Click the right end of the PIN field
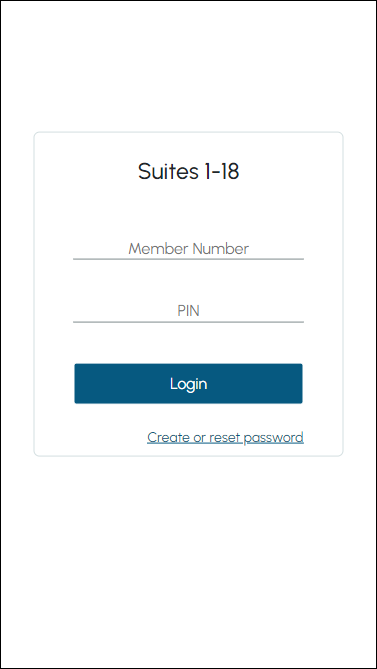 click(298, 311)
